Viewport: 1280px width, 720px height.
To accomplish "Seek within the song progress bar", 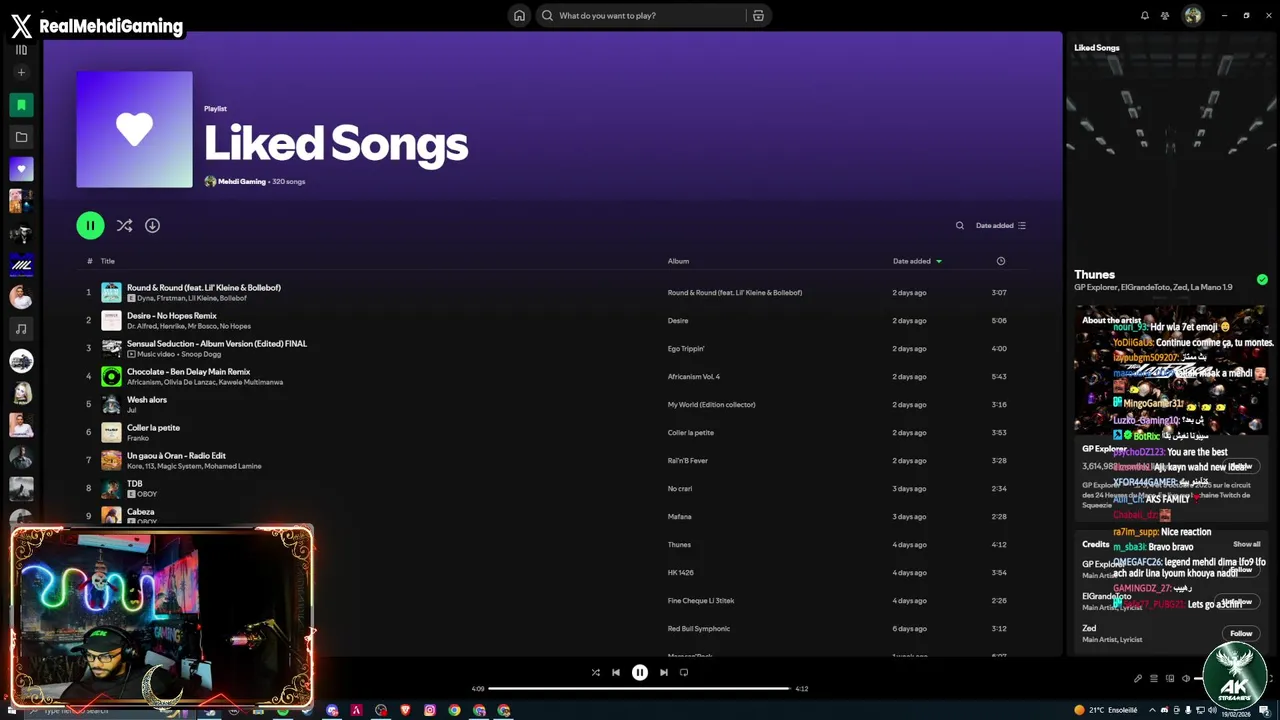I will coord(640,688).
